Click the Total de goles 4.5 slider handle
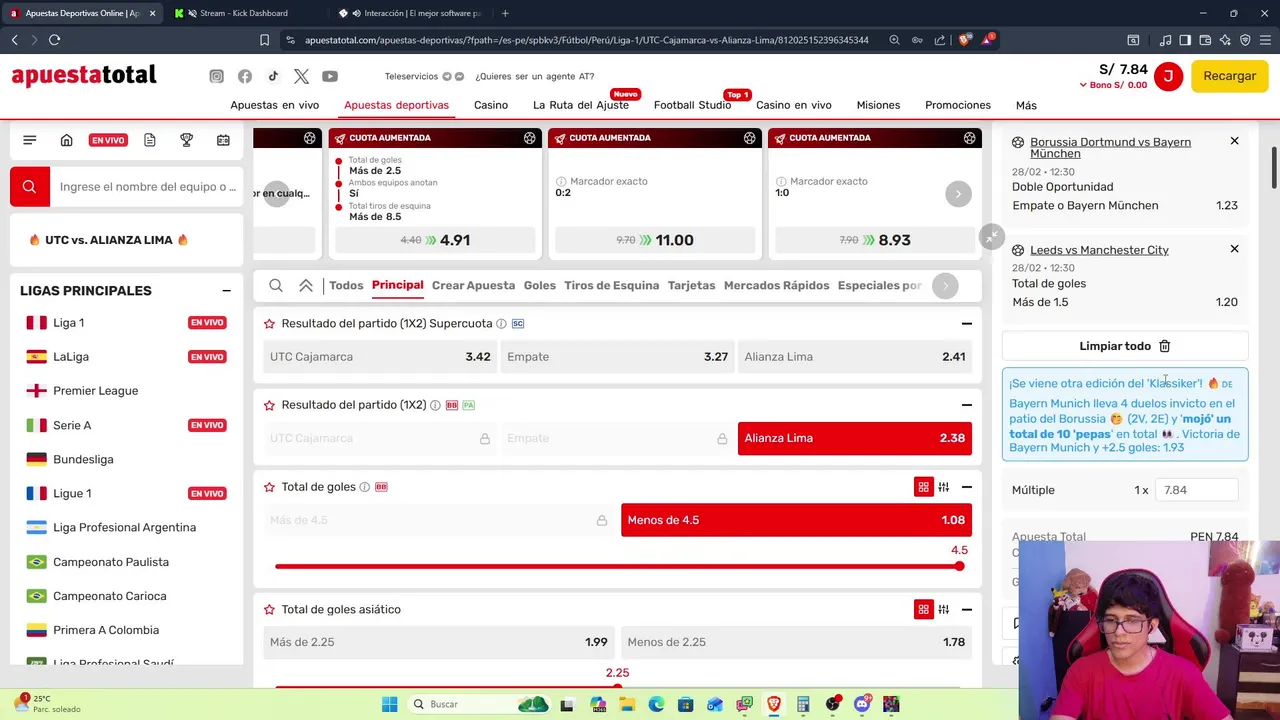The width and height of the screenshot is (1280, 720). [x=959, y=567]
